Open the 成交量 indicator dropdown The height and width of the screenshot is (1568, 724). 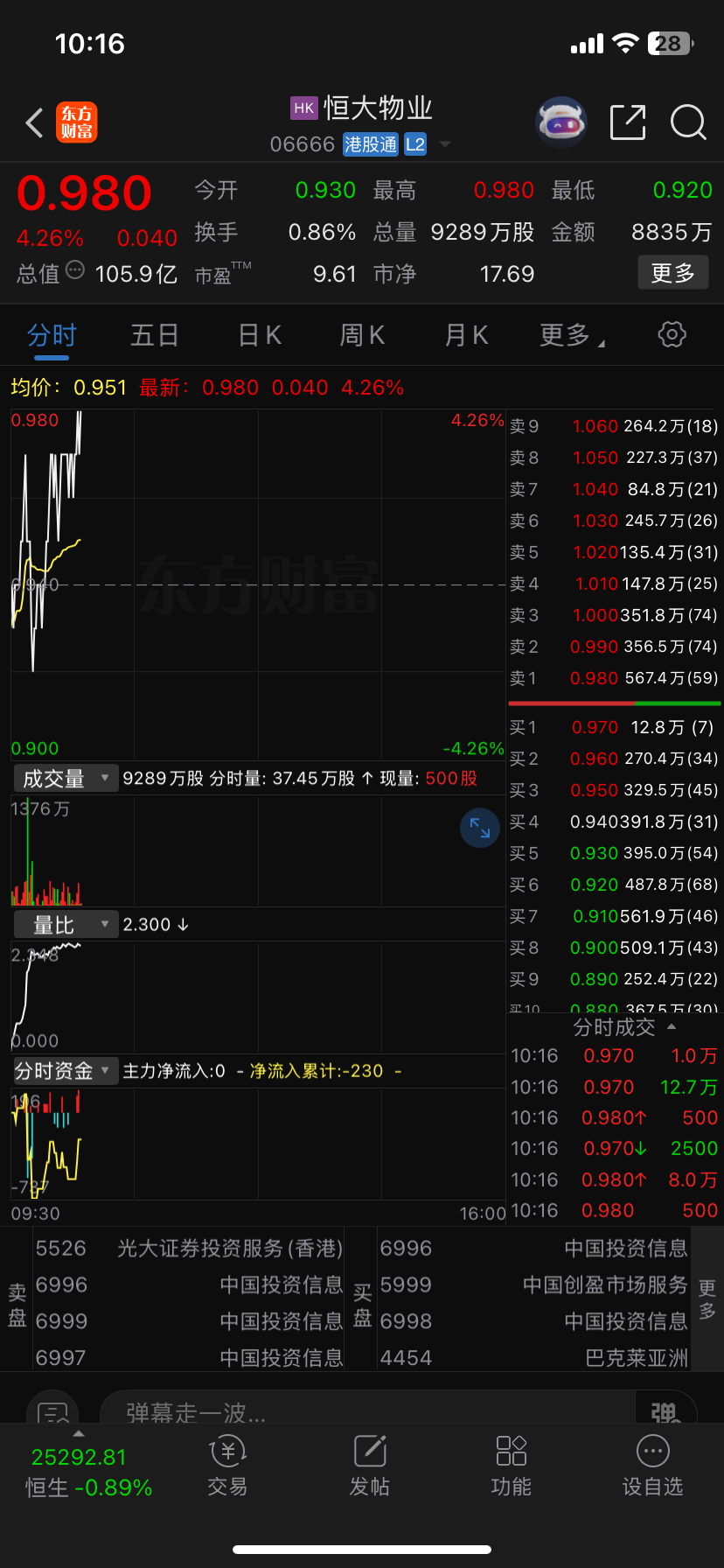(x=66, y=778)
